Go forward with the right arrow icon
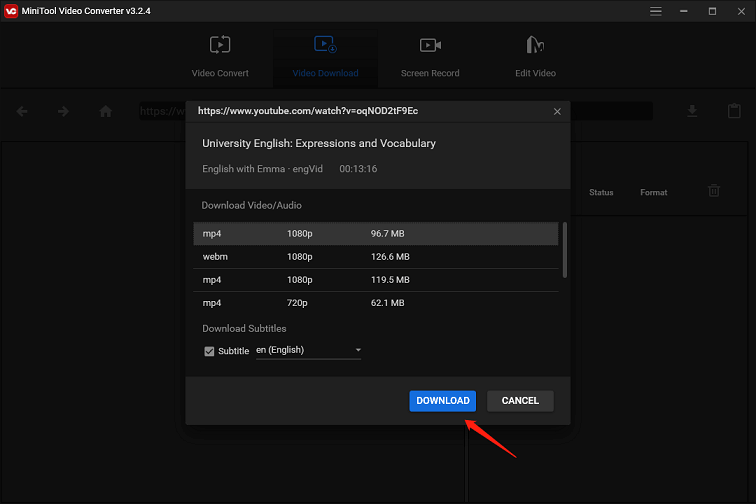This screenshot has width=756, height=504. pyautogui.click(x=63, y=111)
